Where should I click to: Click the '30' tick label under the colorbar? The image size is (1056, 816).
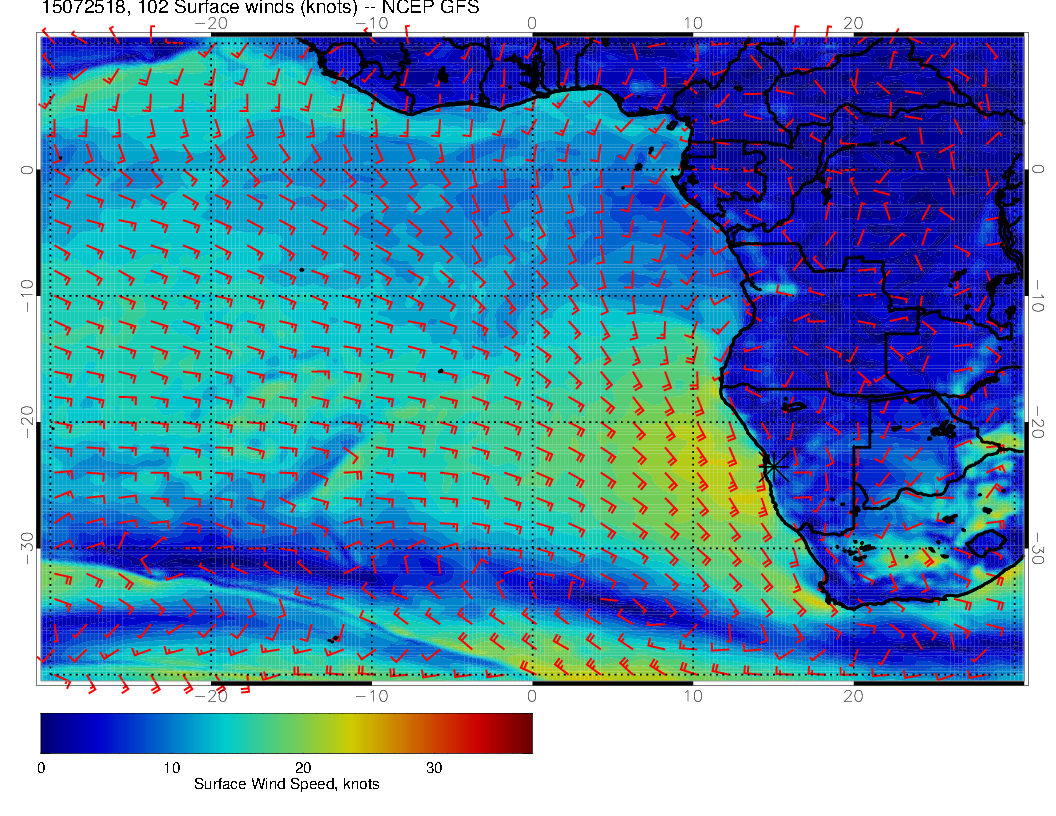[434, 768]
